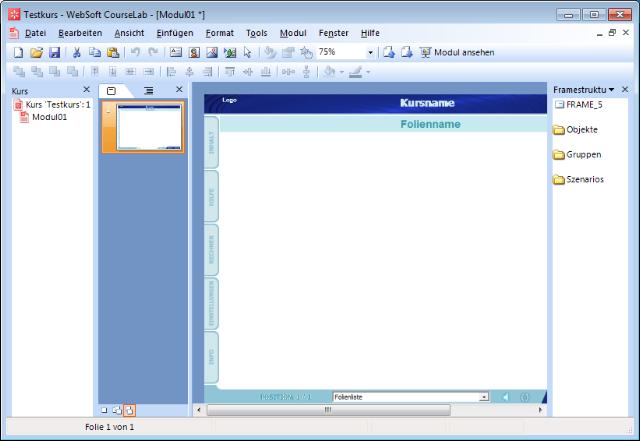
Task: Open the Bearbeiten menu
Action: coord(80,33)
